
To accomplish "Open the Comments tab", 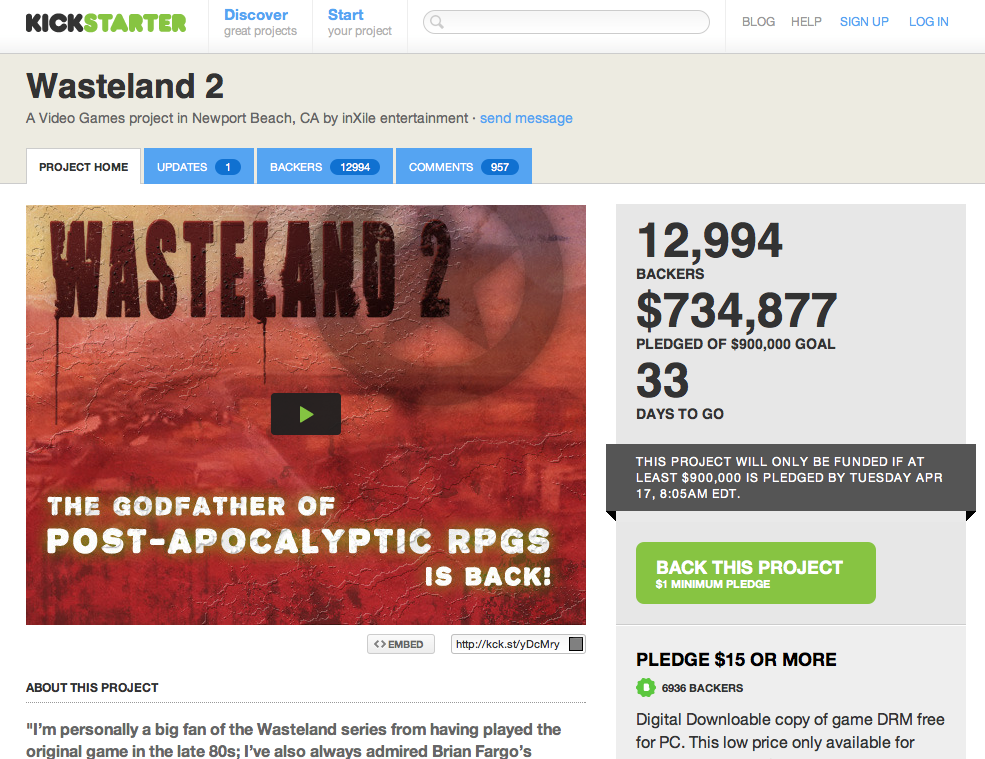I will [x=464, y=167].
